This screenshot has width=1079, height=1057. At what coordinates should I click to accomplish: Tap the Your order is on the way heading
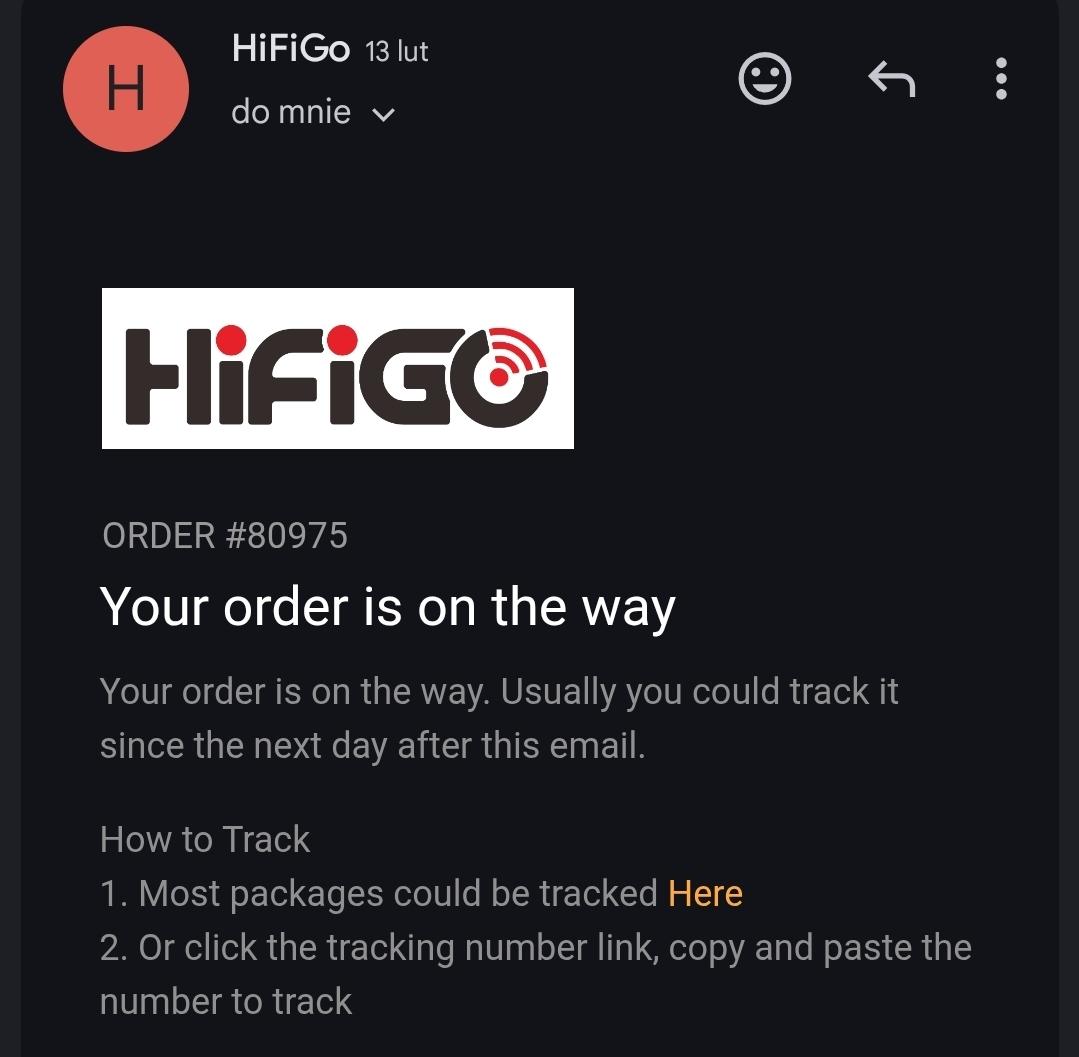coord(387,608)
